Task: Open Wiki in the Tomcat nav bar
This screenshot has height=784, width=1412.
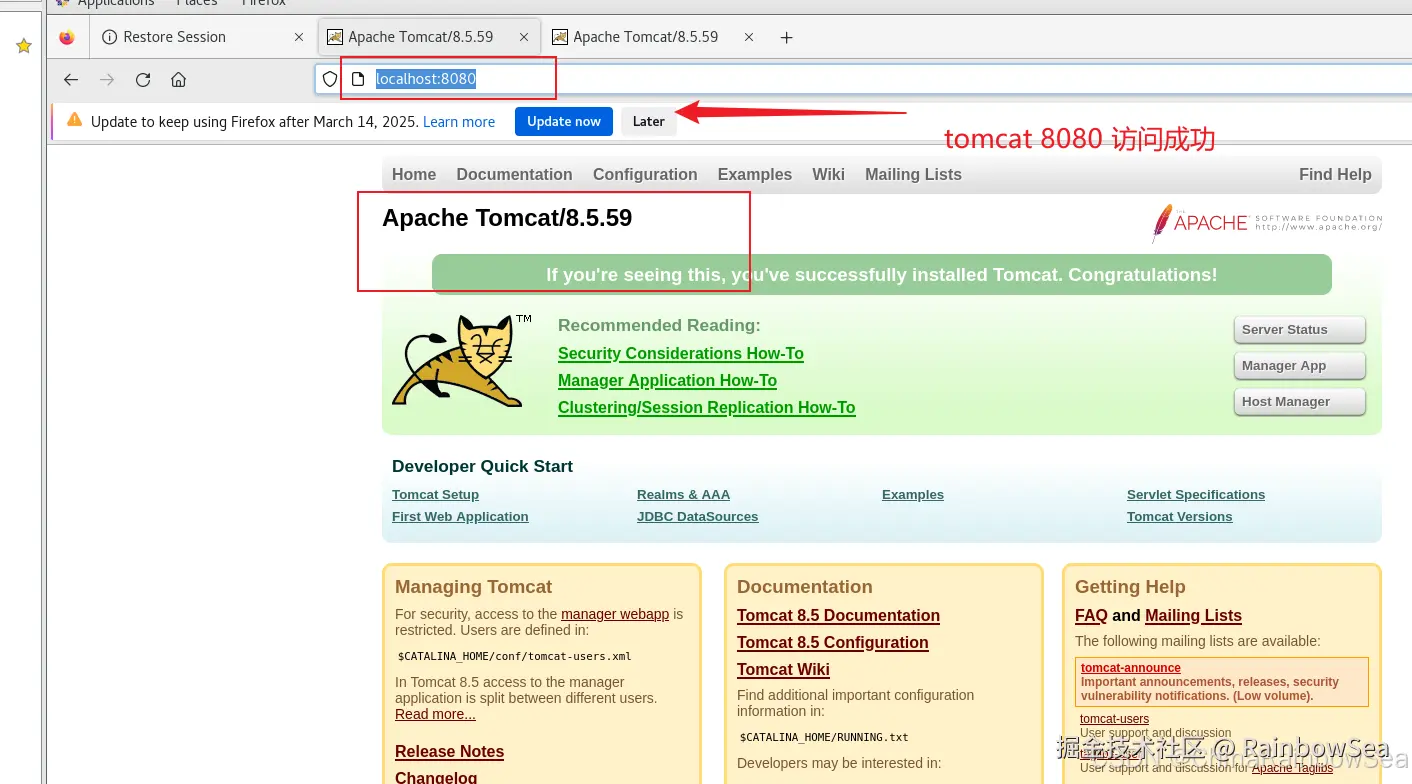Action: coord(828,174)
